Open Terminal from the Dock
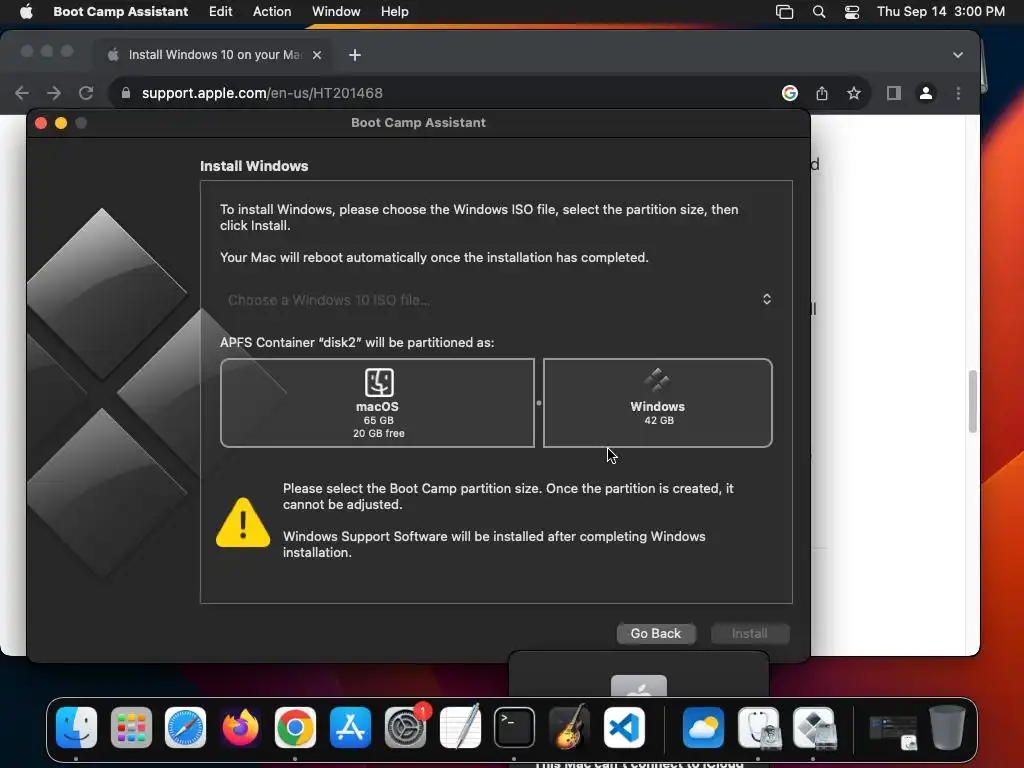 click(x=515, y=728)
